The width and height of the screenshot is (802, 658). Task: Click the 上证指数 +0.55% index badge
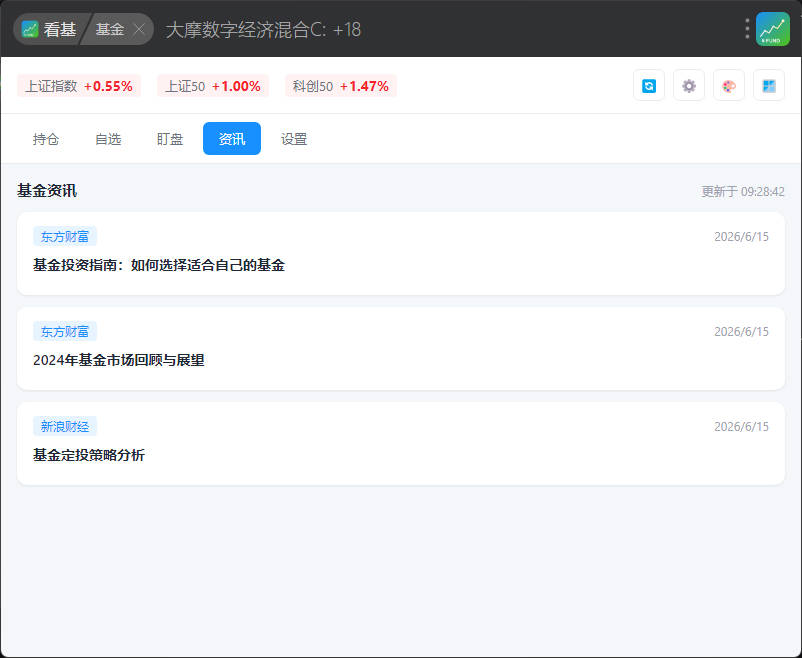click(x=79, y=86)
